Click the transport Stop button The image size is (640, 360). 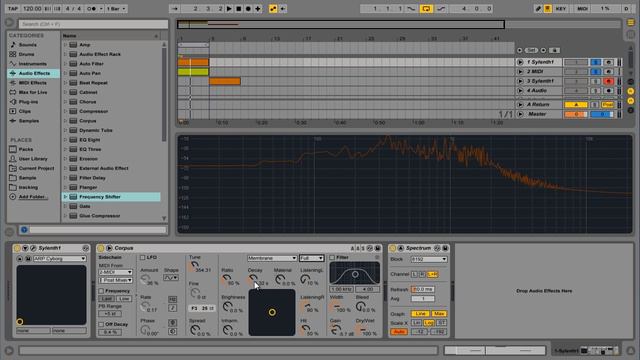pos(239,9)
